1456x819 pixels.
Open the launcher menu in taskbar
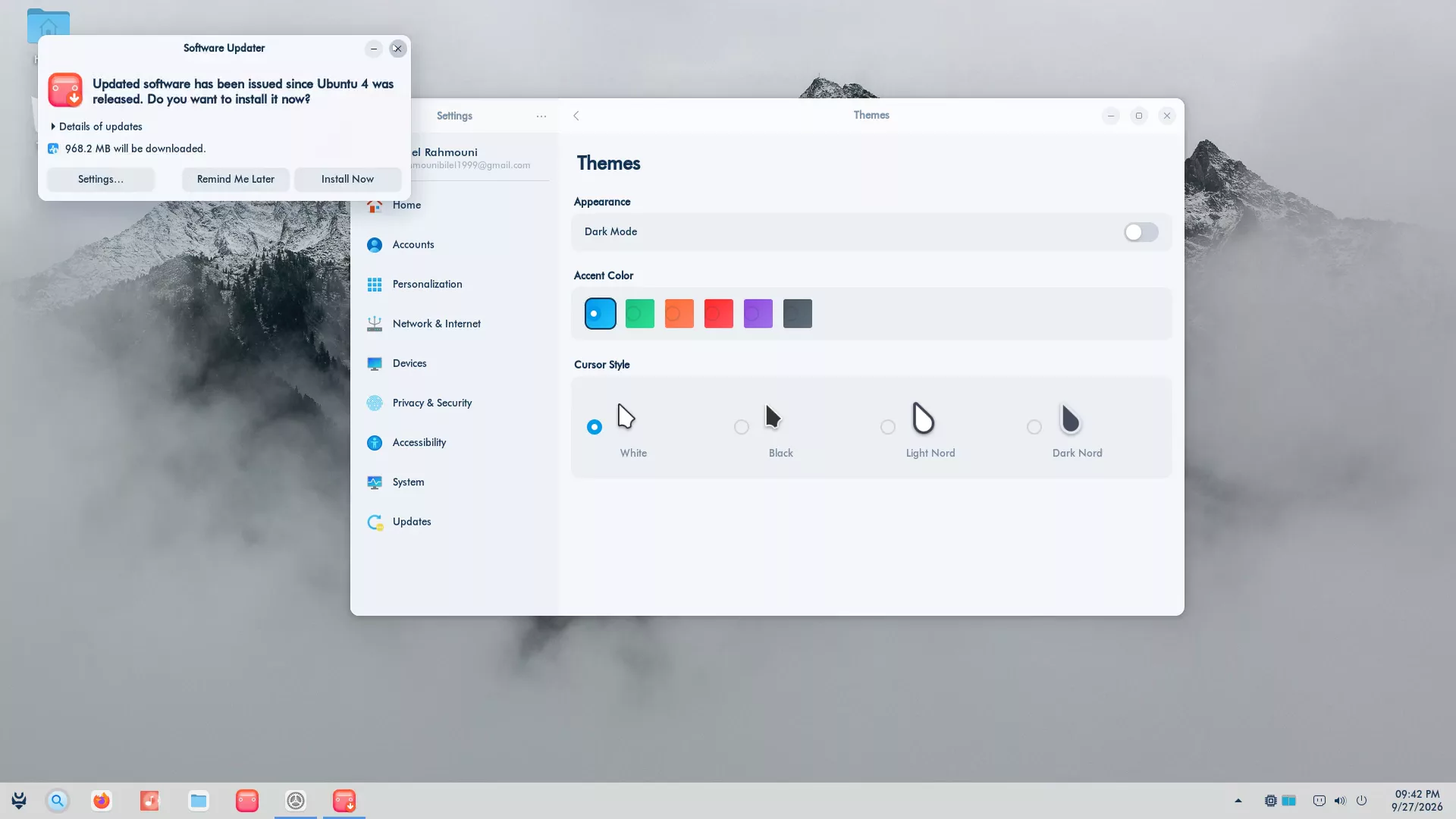click(x=19, y=801)
